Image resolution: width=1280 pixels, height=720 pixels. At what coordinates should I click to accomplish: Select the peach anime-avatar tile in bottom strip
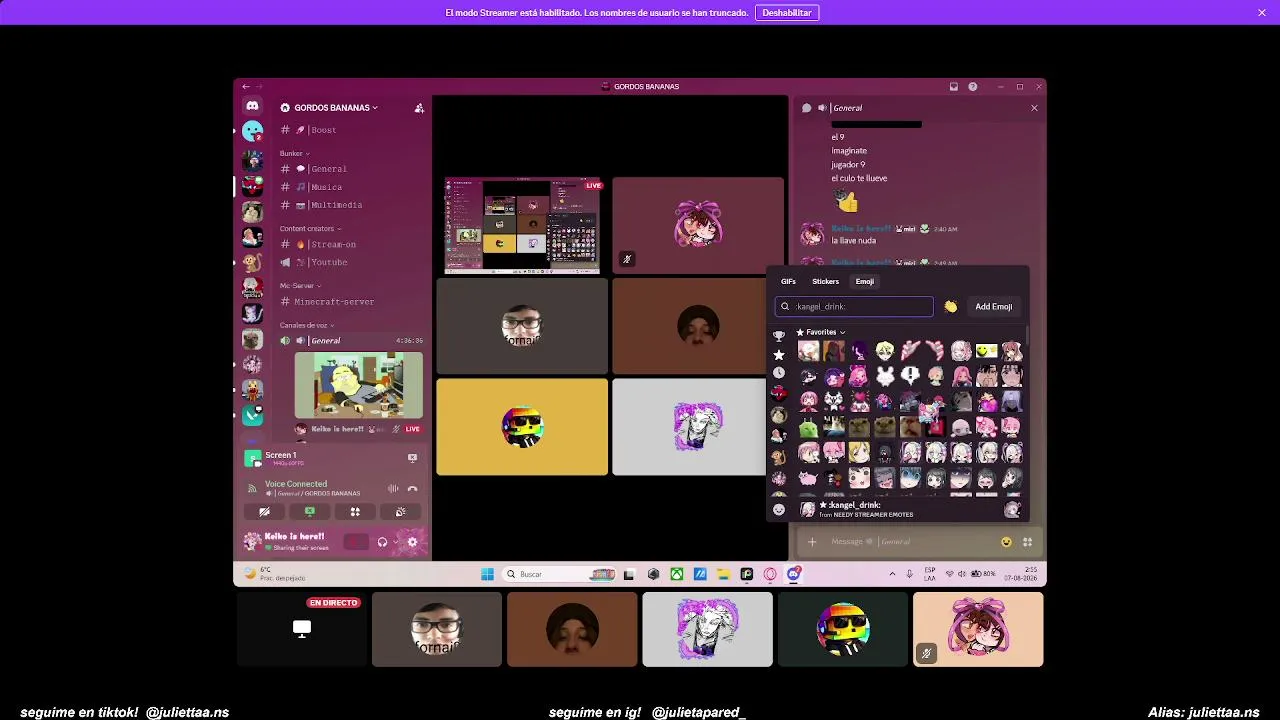click(978, 629)
